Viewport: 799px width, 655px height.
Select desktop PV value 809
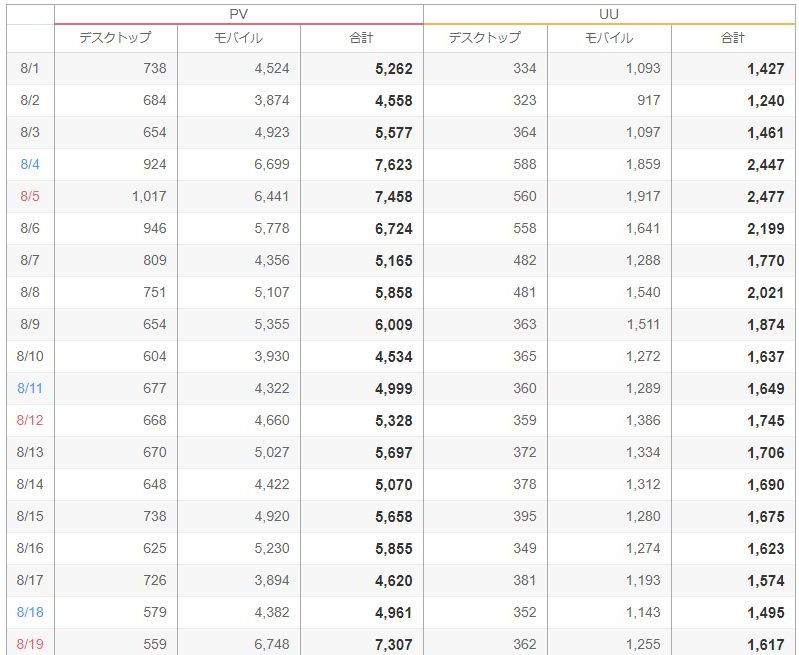[x=154, y=260]
